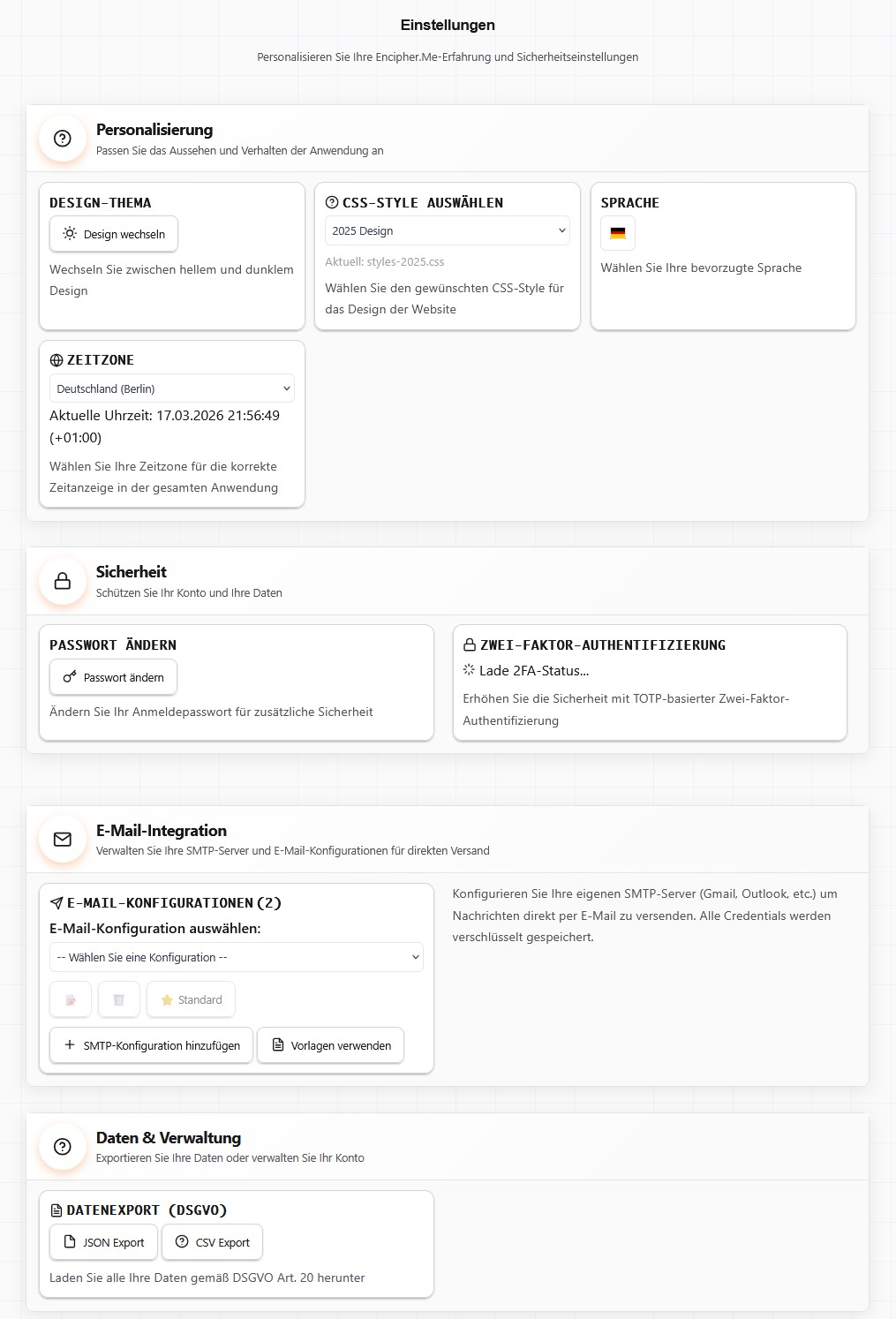Image resolution: width=896 pixels, height=1319 pixels.
Task: Click the document icon on JSON Export
Action: [x=70, y=1241]
